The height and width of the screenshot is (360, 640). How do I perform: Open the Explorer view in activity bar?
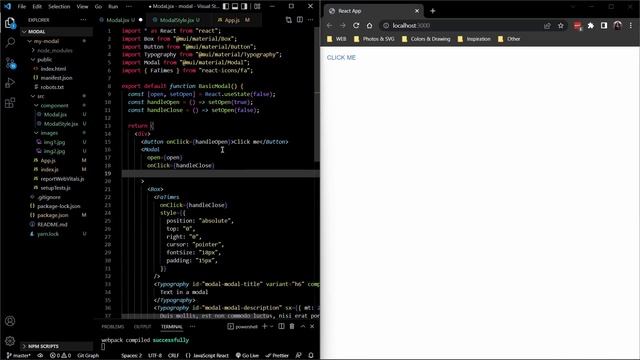[10, 23]
